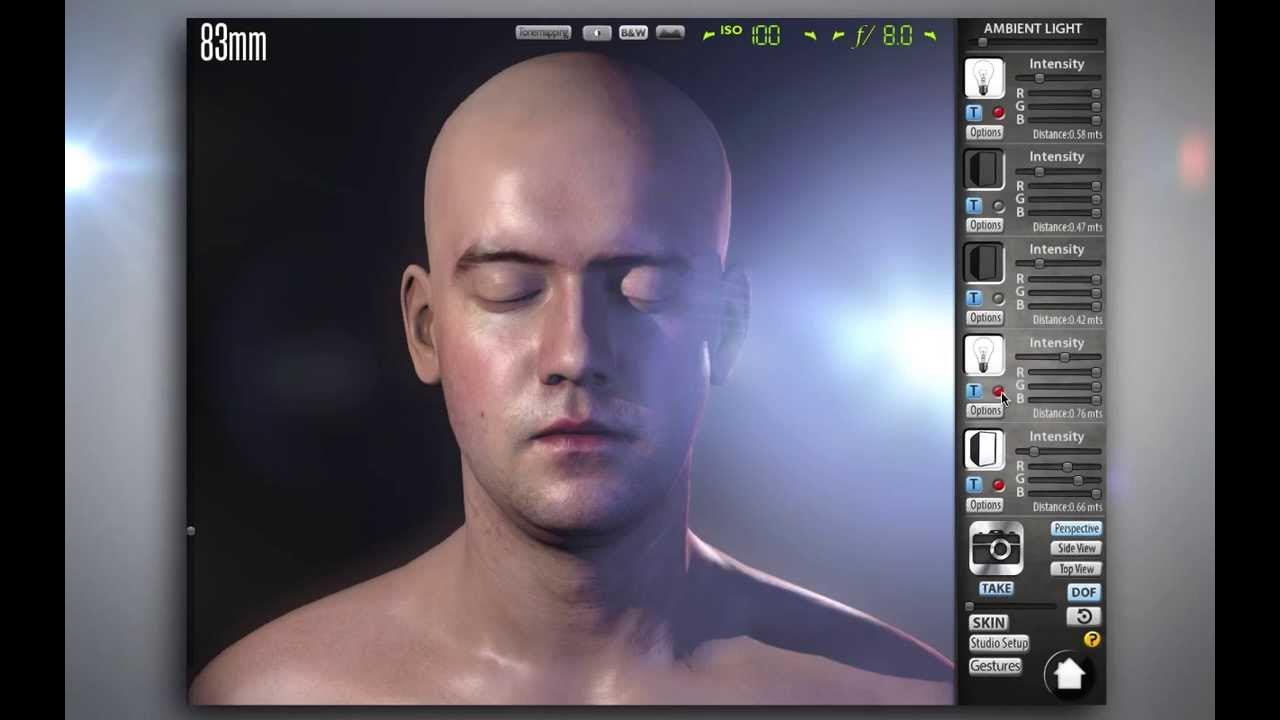Viewport: 1280px width, 720px height.
Task: Click the first light's Intensity slider
Action: pyautogui.click(x=1058, y=78)
